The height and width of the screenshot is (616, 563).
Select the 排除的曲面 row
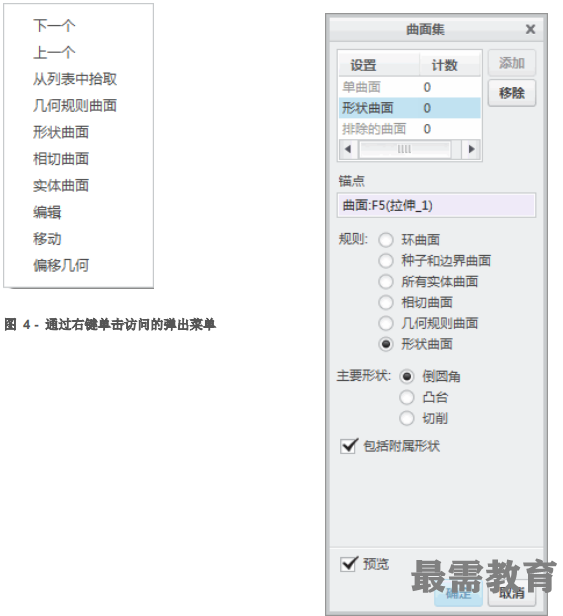tap(410, 128)
